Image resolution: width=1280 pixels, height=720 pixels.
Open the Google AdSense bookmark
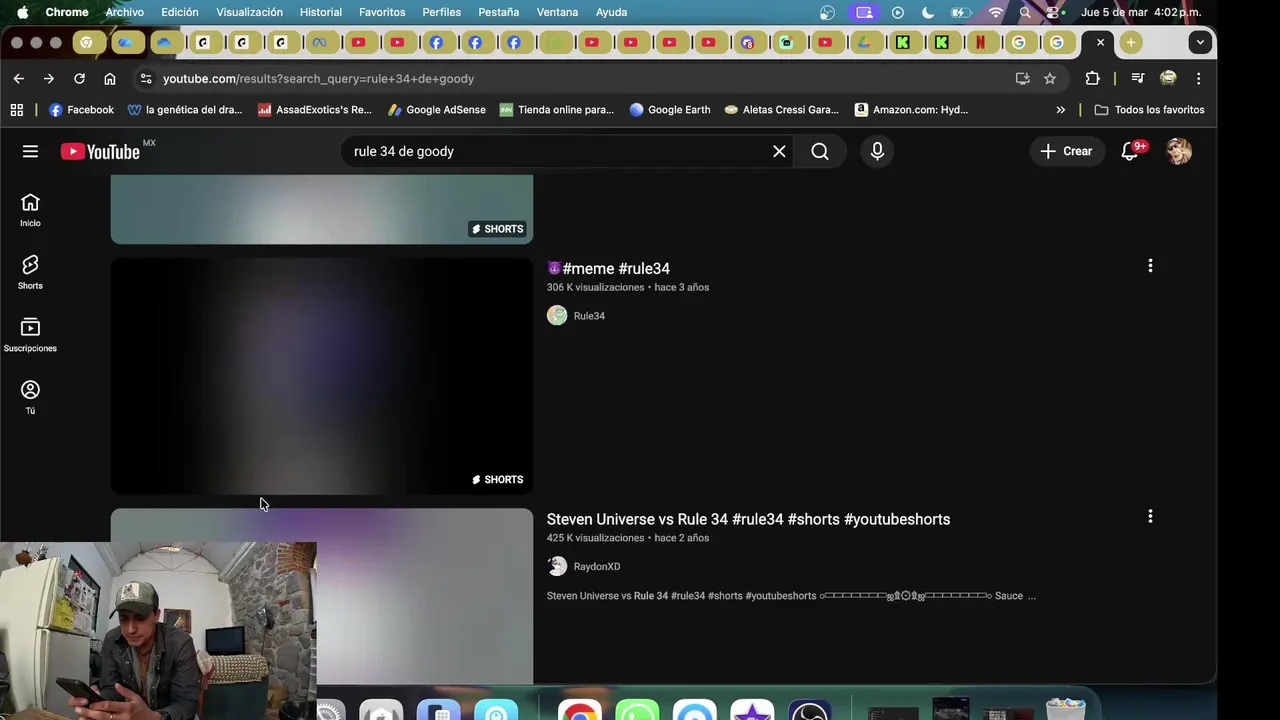tap(436, 110)
